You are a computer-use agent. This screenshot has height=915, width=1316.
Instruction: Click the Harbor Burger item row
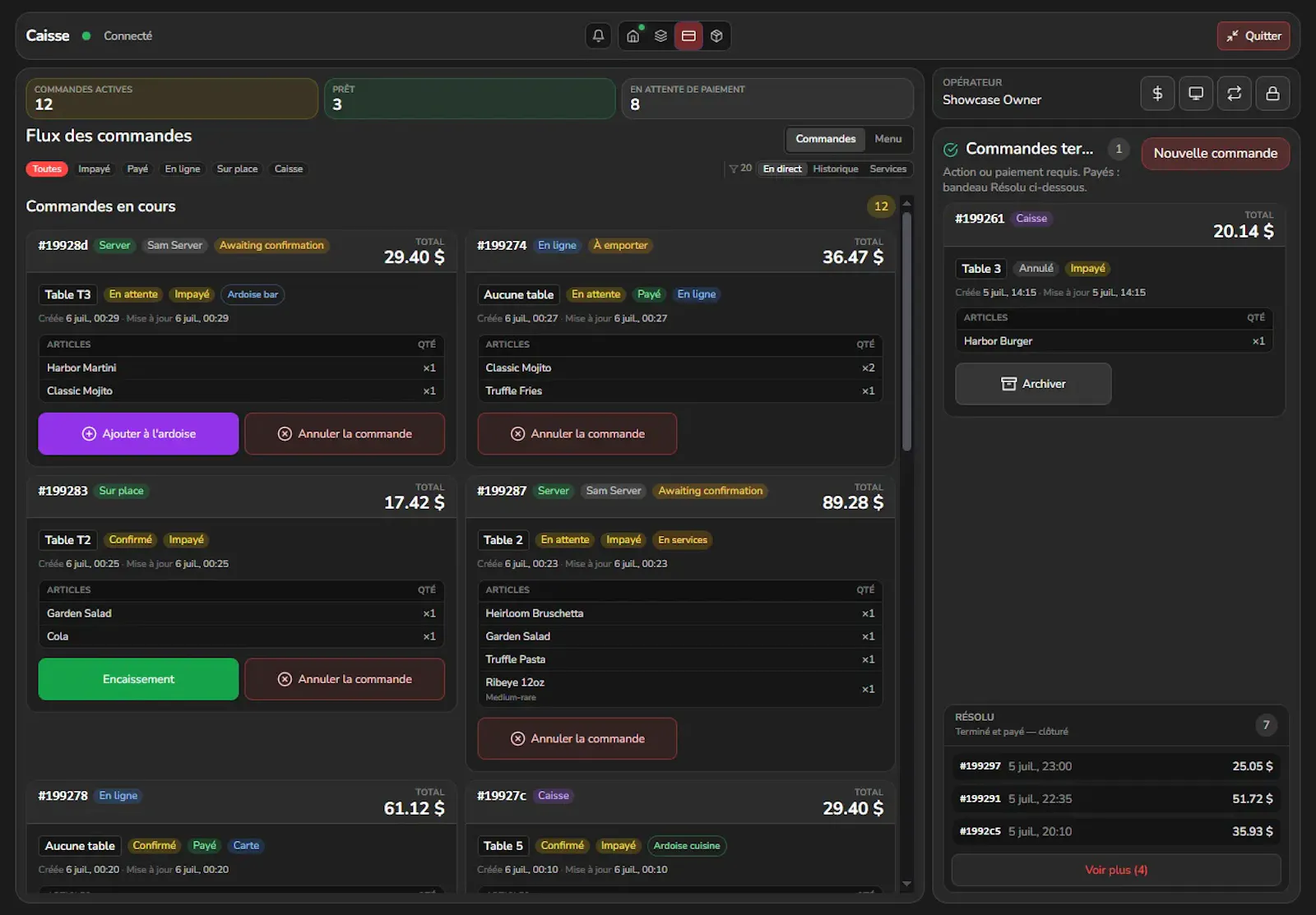point(1114,341)
